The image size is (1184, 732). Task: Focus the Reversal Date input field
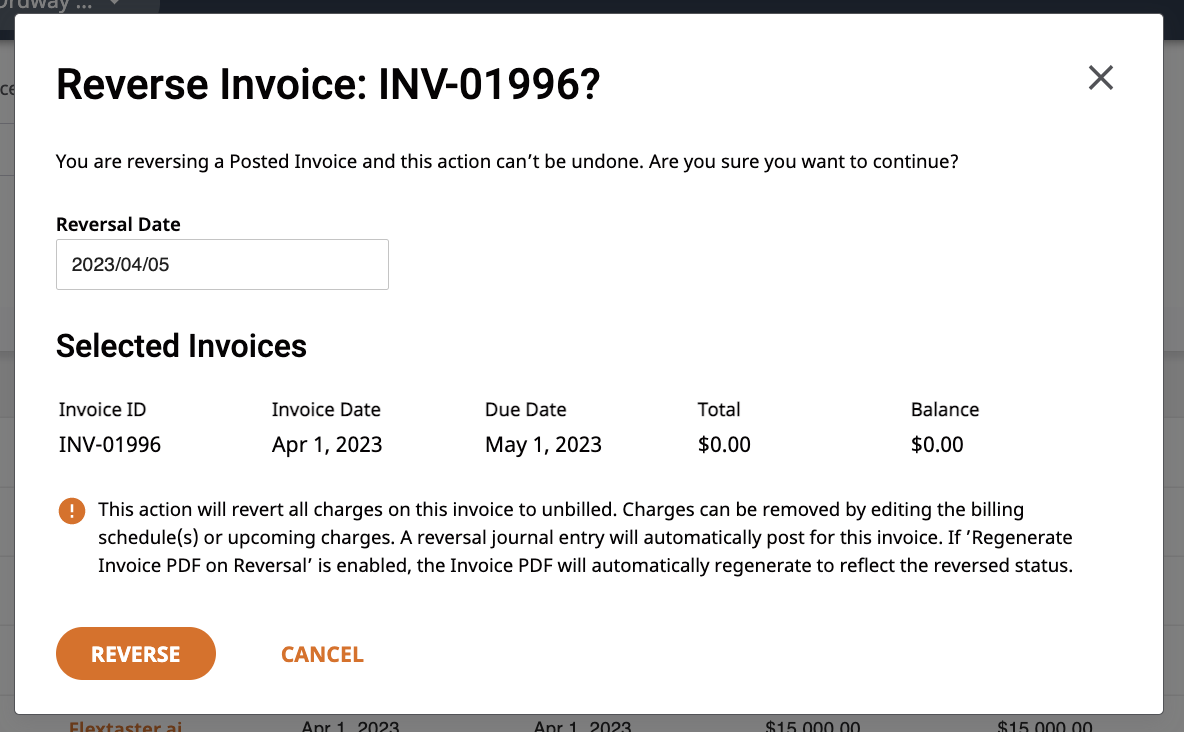[222, 264]
